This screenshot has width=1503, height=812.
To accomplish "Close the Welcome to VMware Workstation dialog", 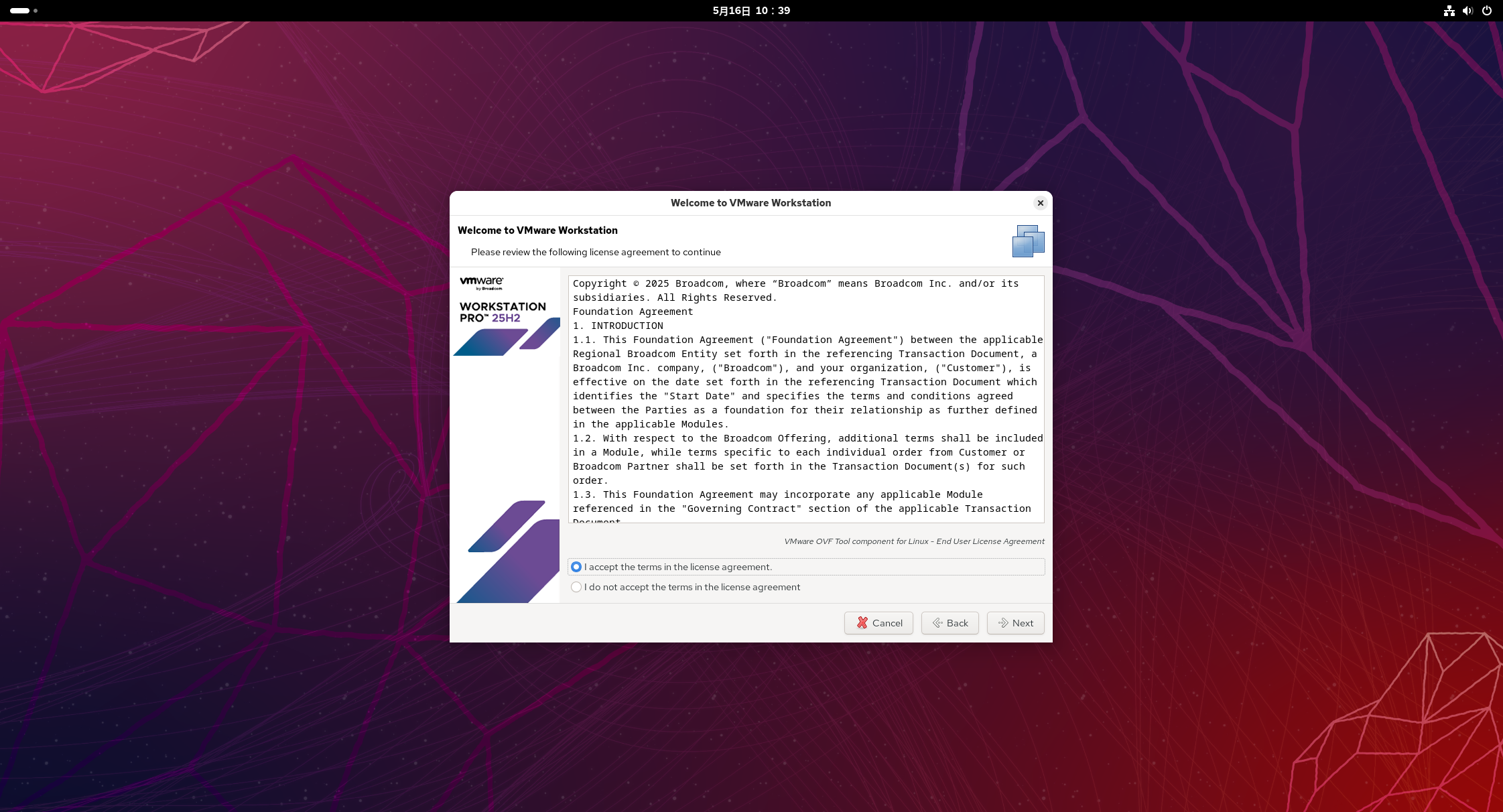I will 1040,203.
